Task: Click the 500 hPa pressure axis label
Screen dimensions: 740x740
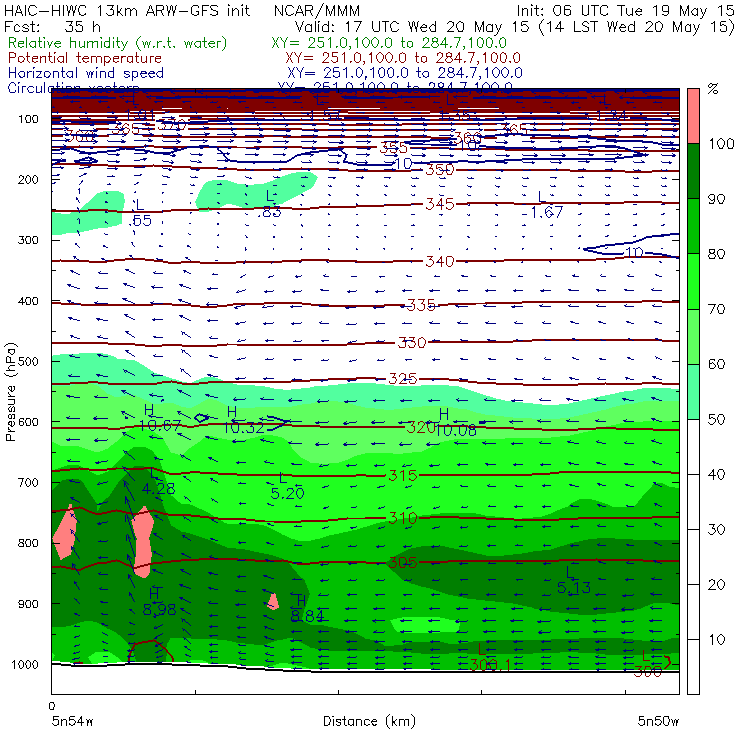Action: coord(28,362)
